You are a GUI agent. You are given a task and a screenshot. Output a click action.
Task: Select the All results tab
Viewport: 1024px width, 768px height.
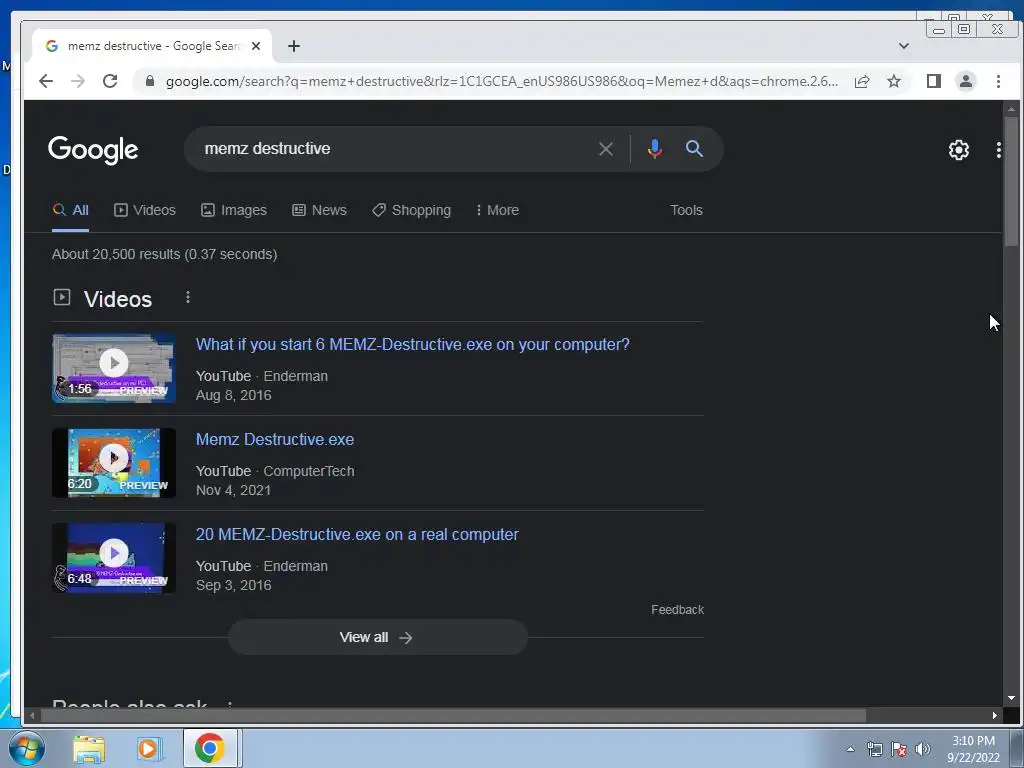click(71, 210)
